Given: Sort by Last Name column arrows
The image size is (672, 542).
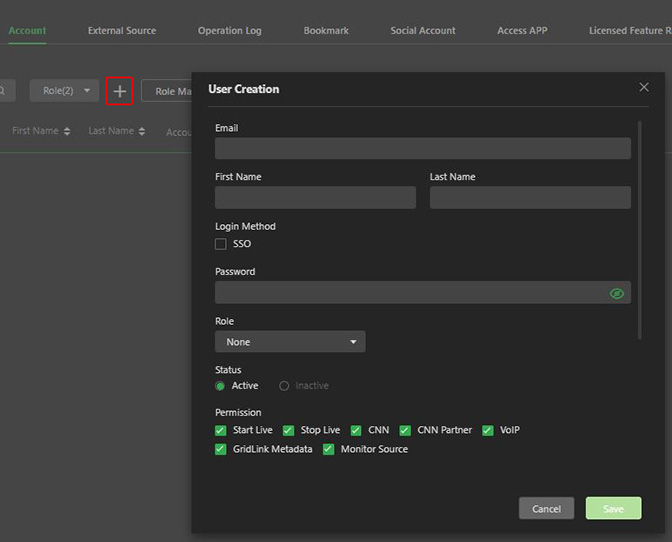Looking at the screenshot, I should coord(142,131).
